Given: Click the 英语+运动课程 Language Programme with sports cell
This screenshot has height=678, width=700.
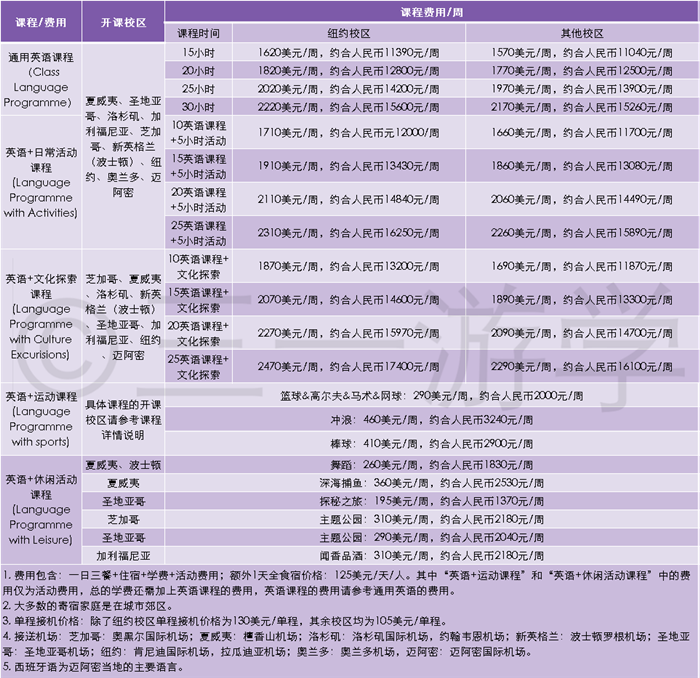Looking at the screenshot, I should [x=41, y=419].
